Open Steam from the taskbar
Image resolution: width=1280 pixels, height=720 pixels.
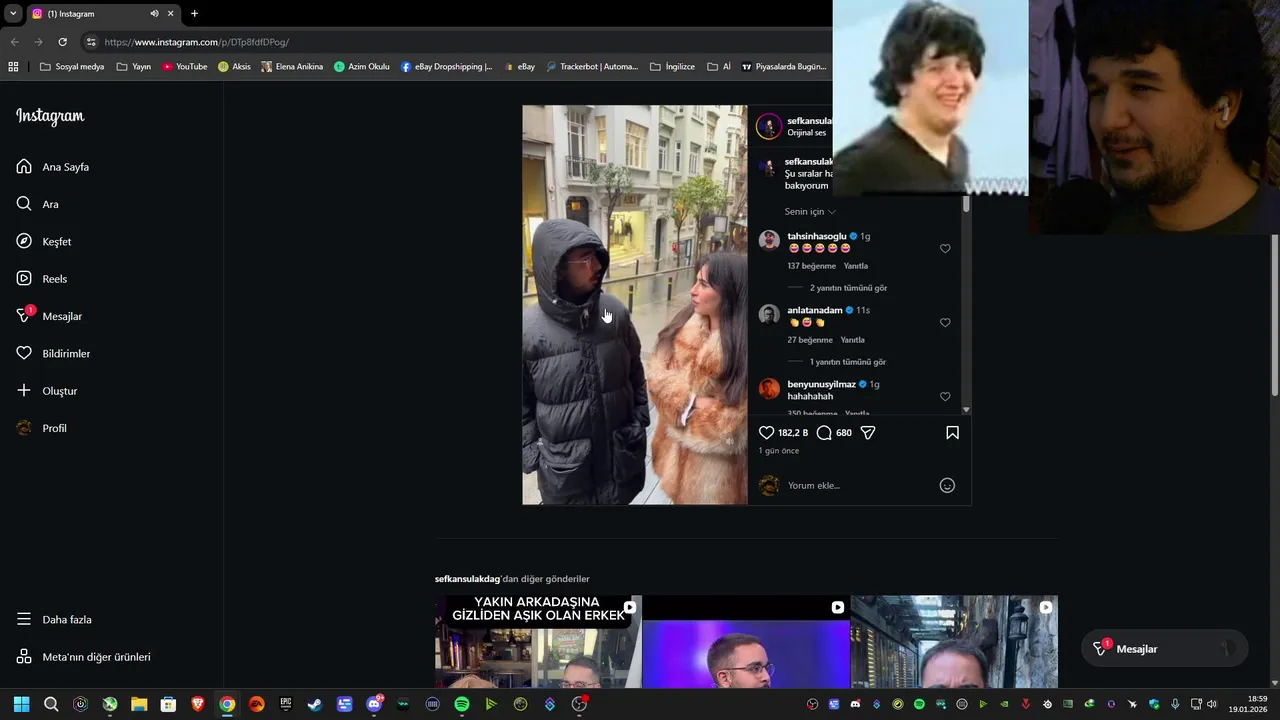coord(315,704)
